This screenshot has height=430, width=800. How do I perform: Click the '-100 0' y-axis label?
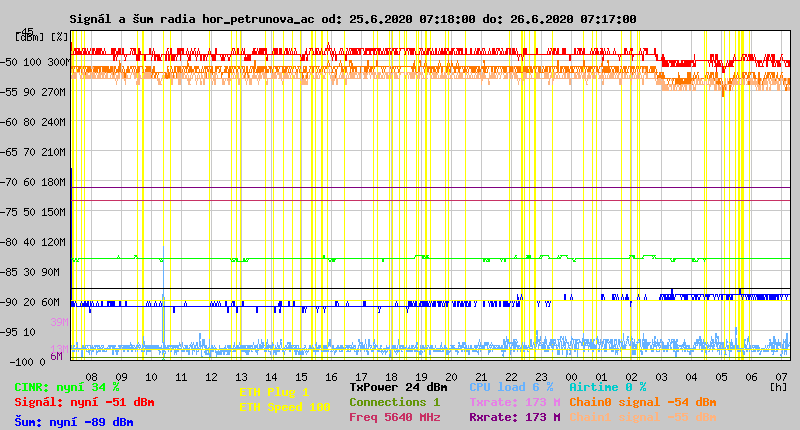[x=27, y=363]
